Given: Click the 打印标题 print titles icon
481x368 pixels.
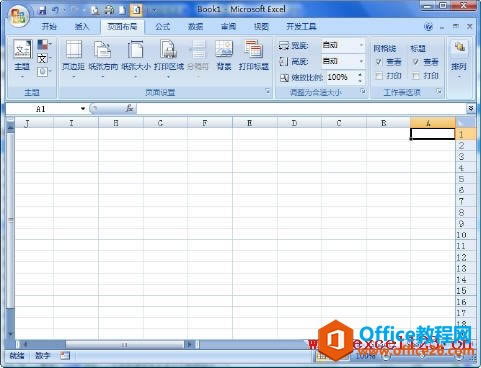Looking at the screenshot, I should pyautogui.click(x=254, y=55).
